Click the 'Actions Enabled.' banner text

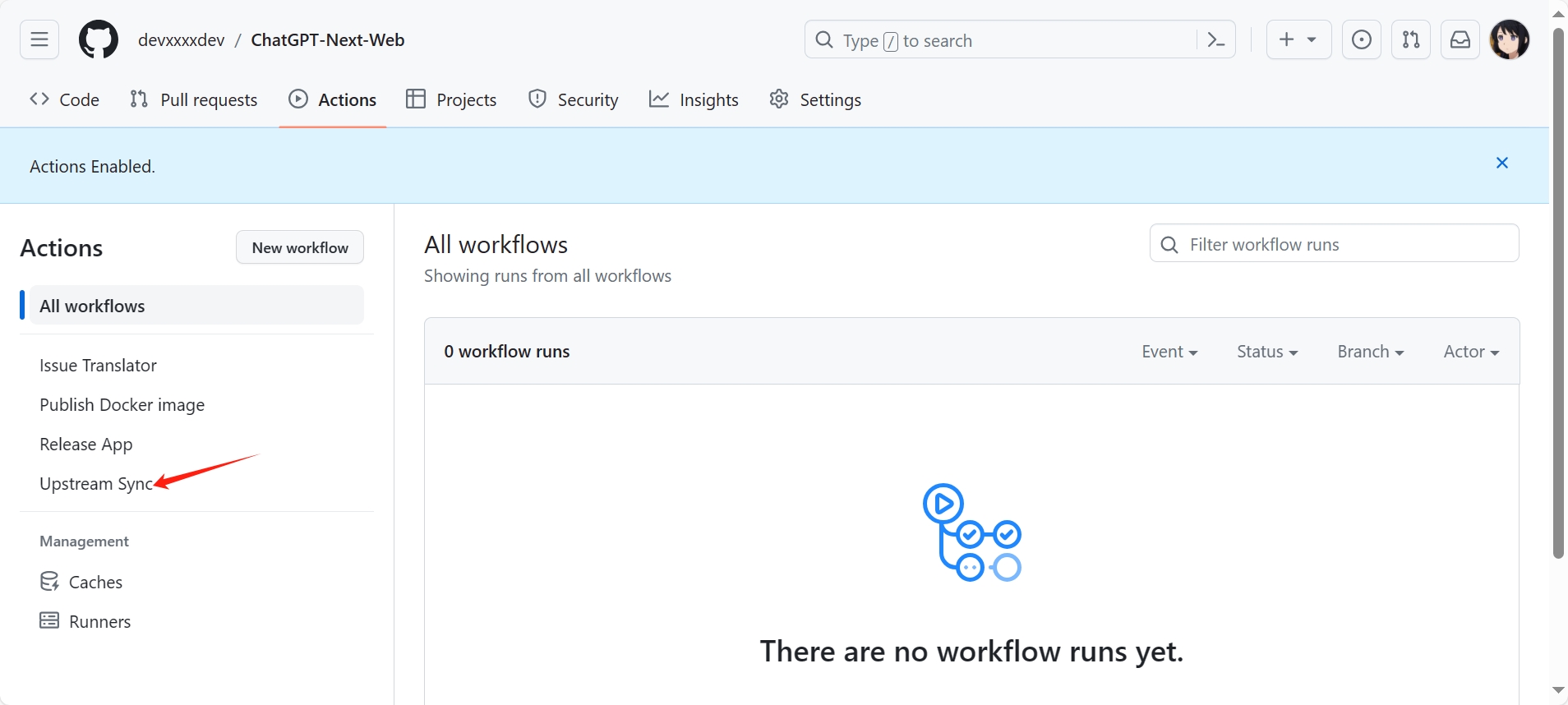click(92, 167)
